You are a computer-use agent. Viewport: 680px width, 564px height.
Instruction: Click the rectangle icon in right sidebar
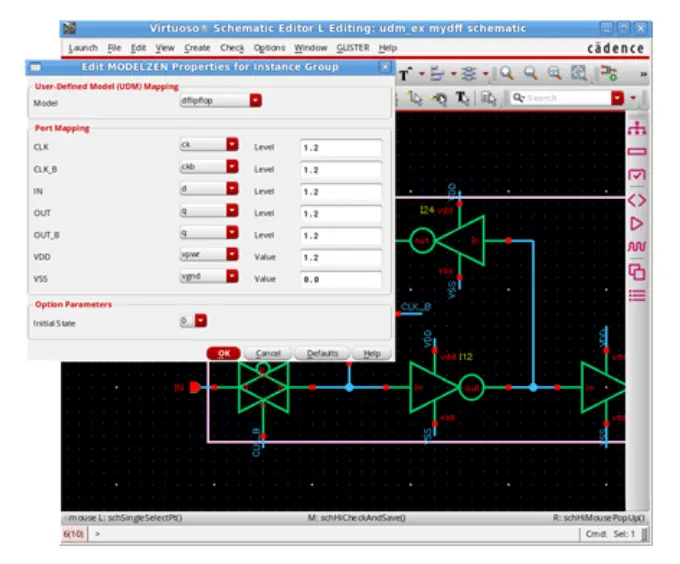point(637,152)
